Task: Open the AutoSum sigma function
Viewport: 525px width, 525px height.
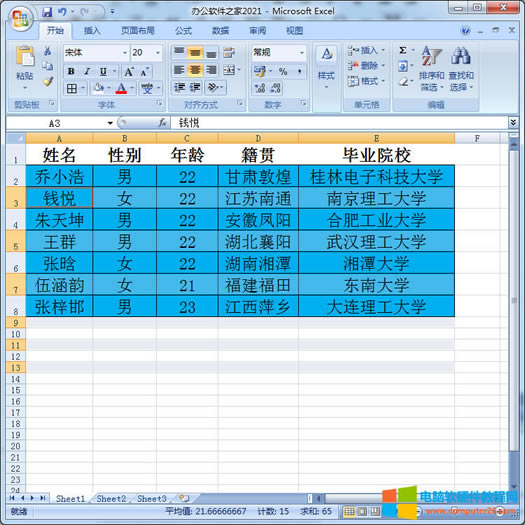Action: click(403, 51)
